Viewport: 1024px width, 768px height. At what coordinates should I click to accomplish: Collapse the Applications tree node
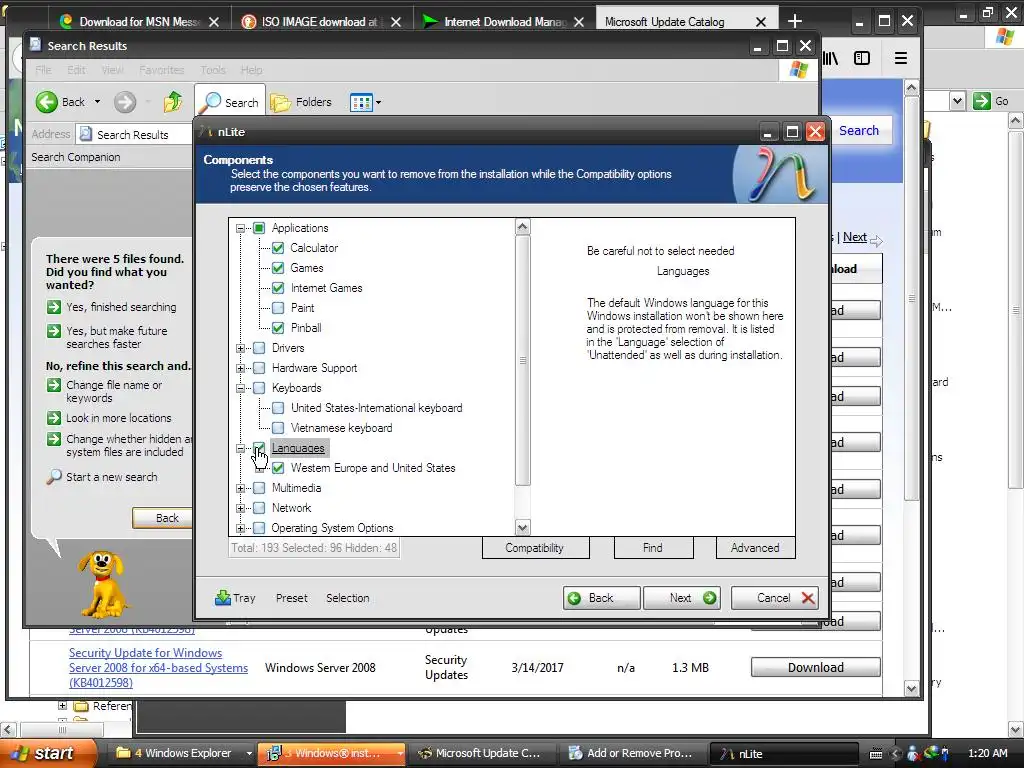[240, 228]
